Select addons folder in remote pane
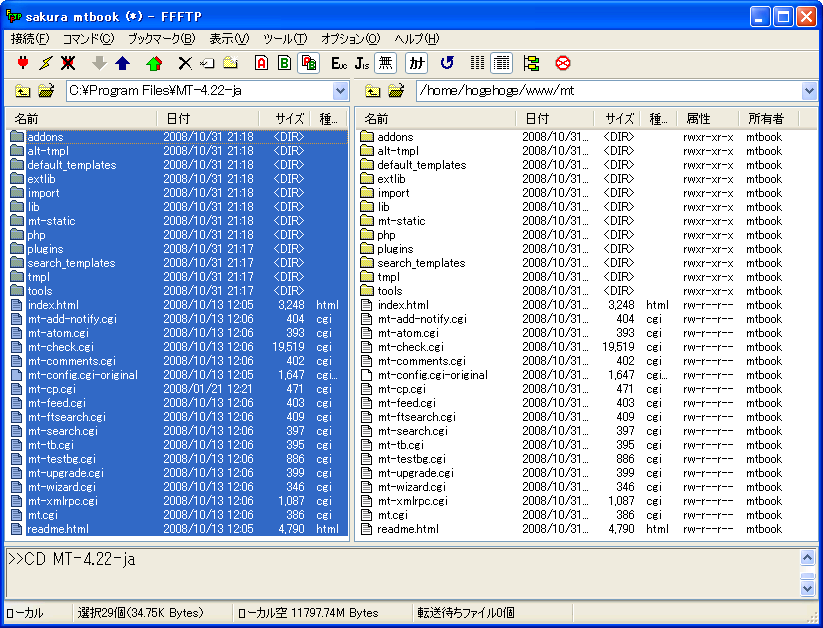823x628 pixels. (395, 137)
